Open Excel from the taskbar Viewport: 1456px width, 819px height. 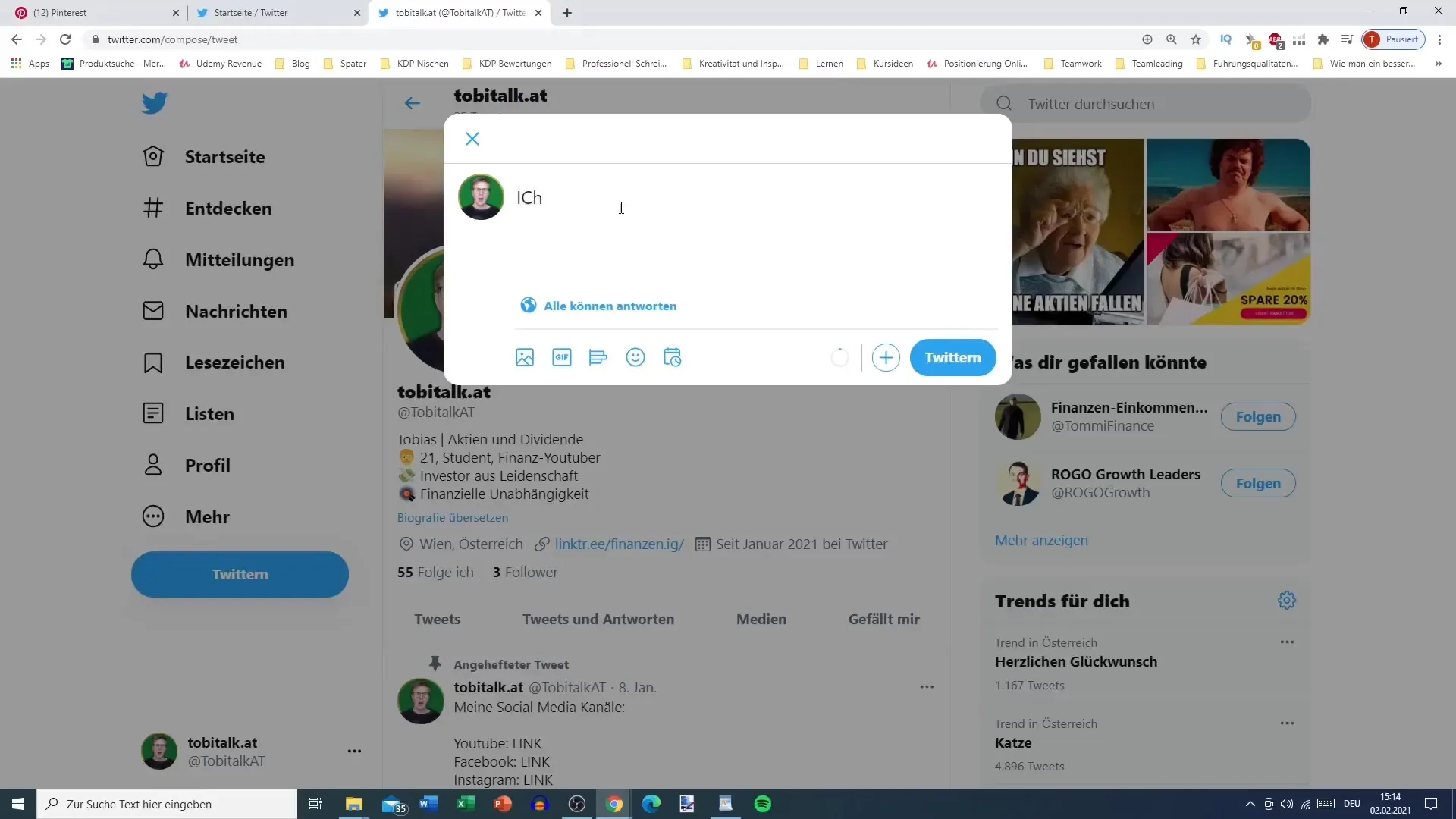tap(466, 804)
